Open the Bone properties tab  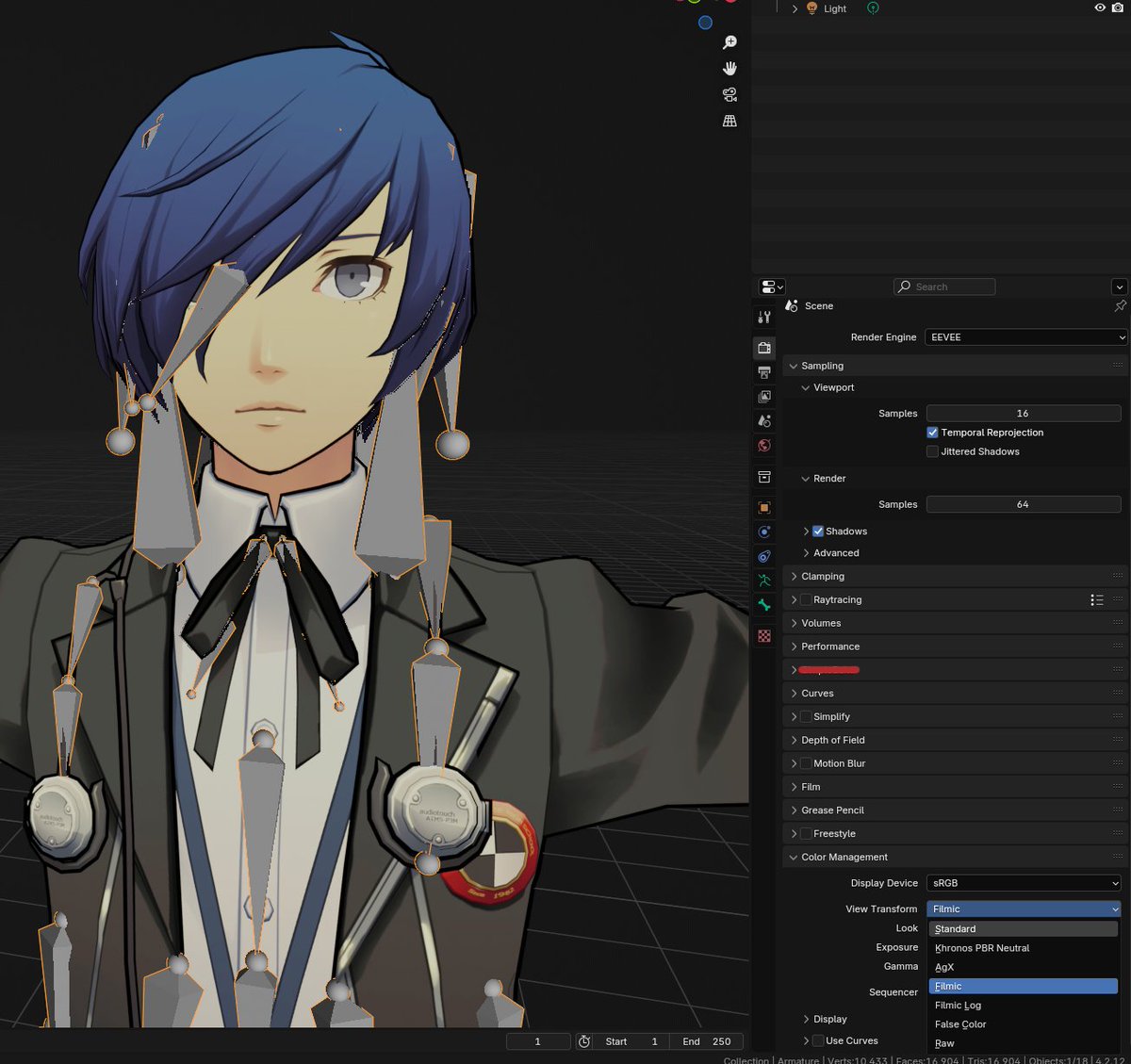[x=764, y=605]
